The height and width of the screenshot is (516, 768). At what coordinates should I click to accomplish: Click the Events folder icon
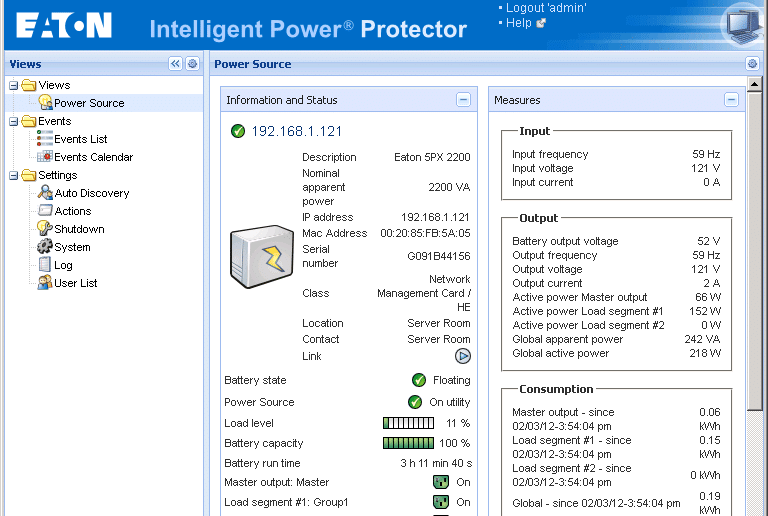[x=29, y=121]
